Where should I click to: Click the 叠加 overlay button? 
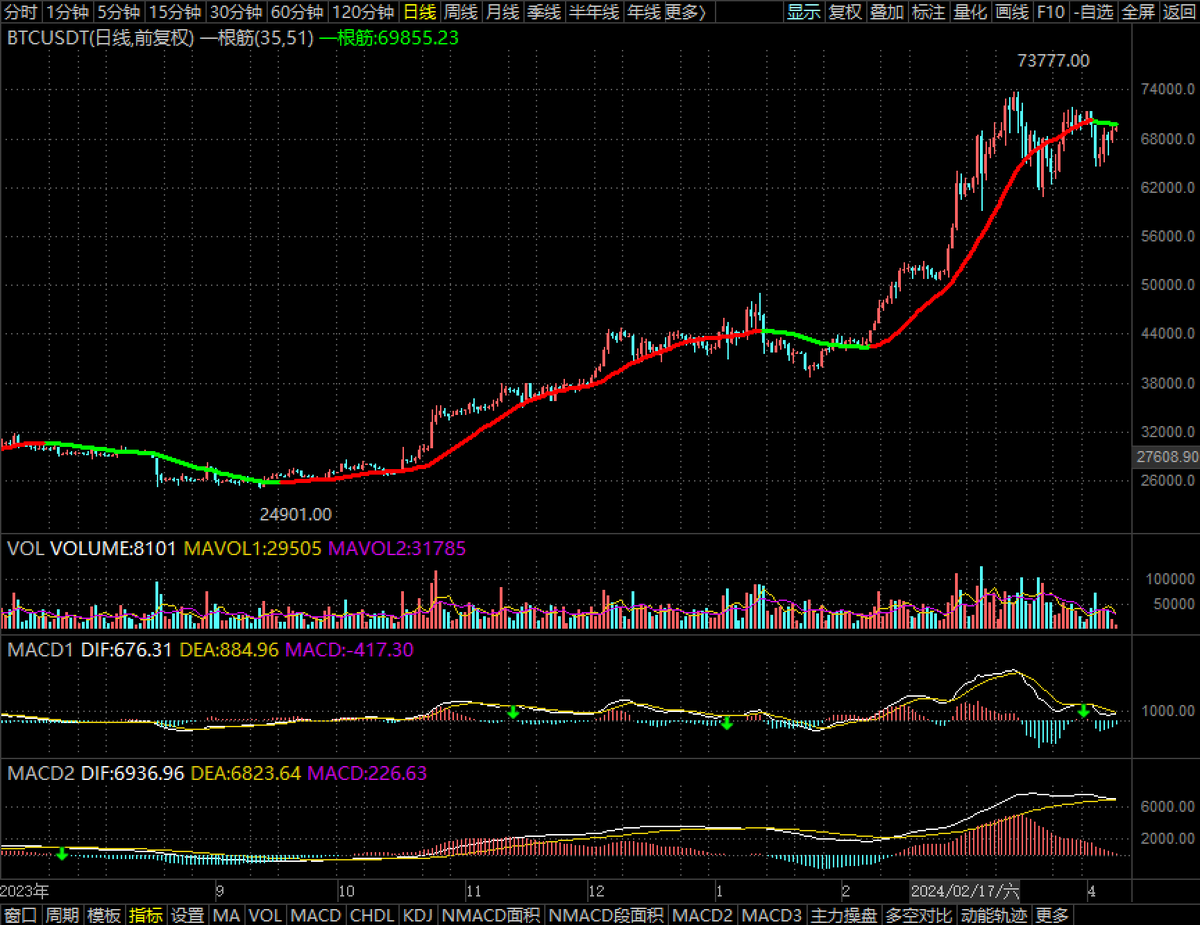[x=888, y=12]
